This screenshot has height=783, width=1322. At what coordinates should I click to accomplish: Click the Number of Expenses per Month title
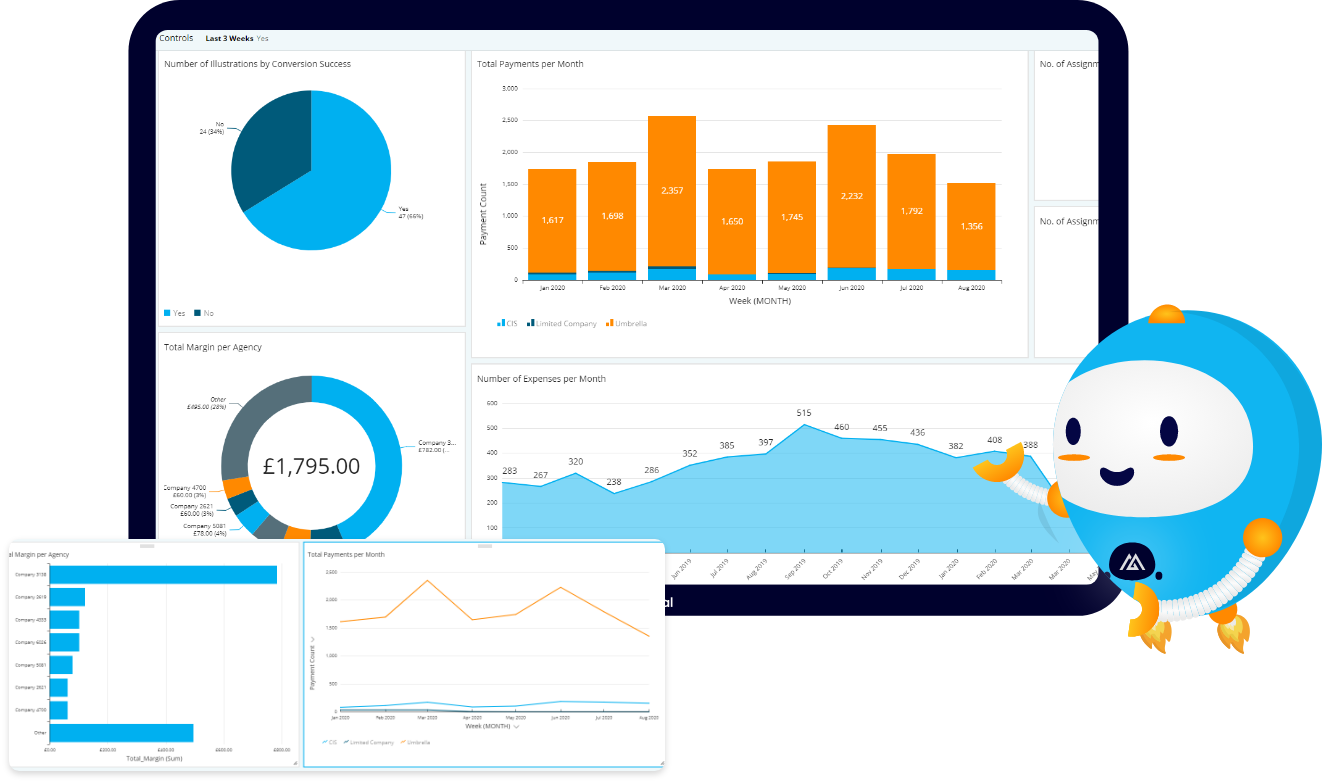pyautogui.click(x=541, y=379)
